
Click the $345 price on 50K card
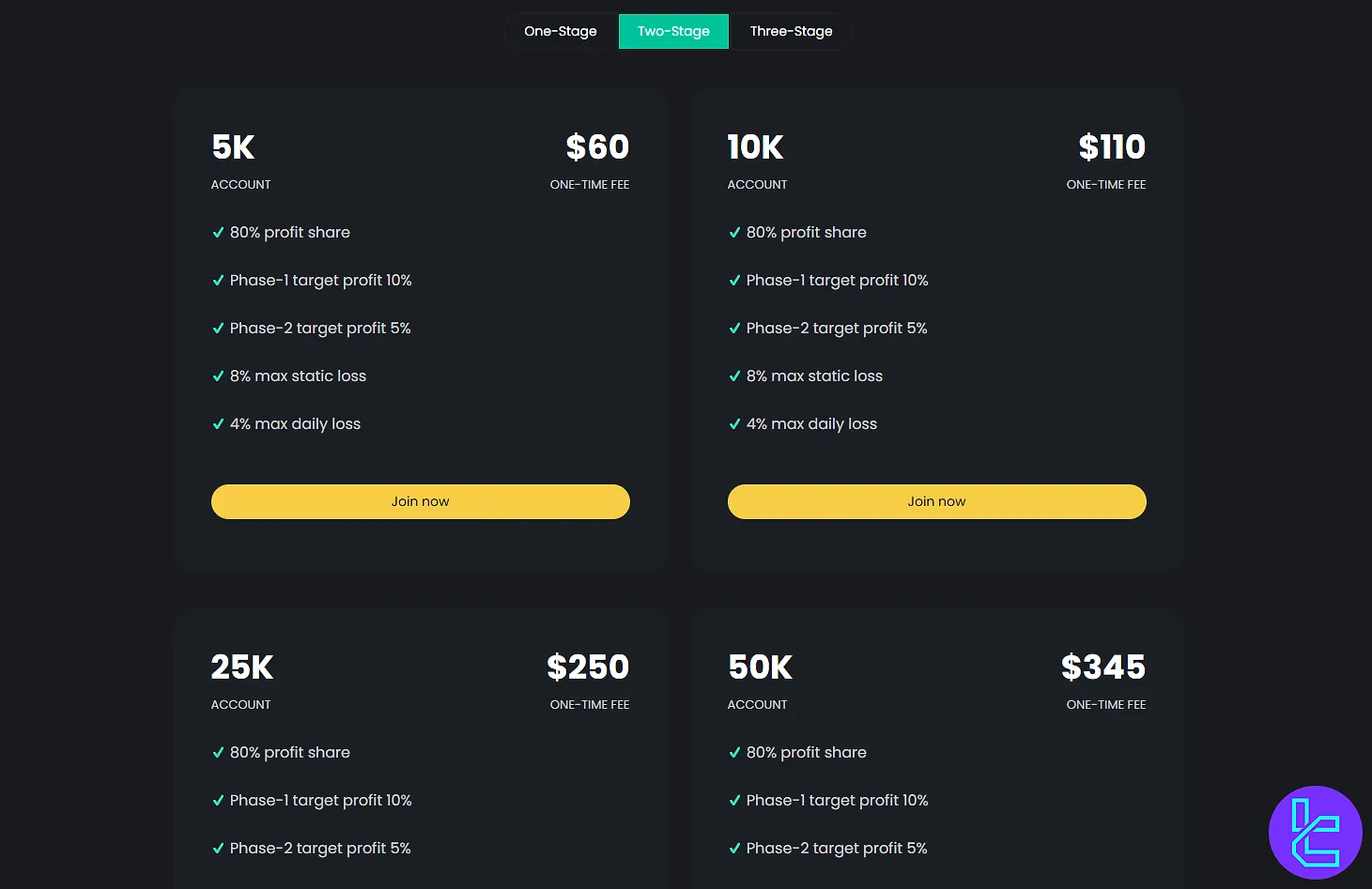(x=1103, y=667)
